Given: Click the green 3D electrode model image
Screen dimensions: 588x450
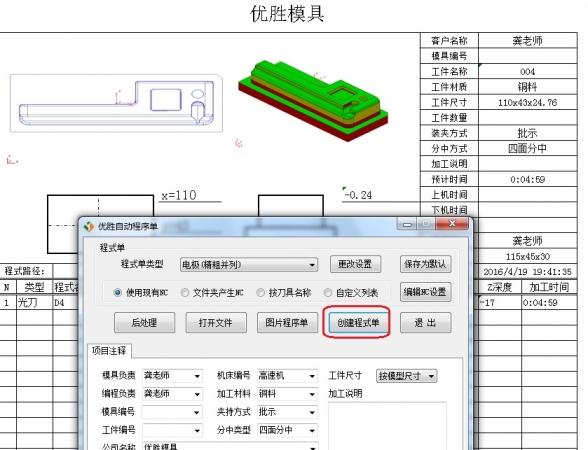Looking at the screenshot, I should tap(313, 100).
